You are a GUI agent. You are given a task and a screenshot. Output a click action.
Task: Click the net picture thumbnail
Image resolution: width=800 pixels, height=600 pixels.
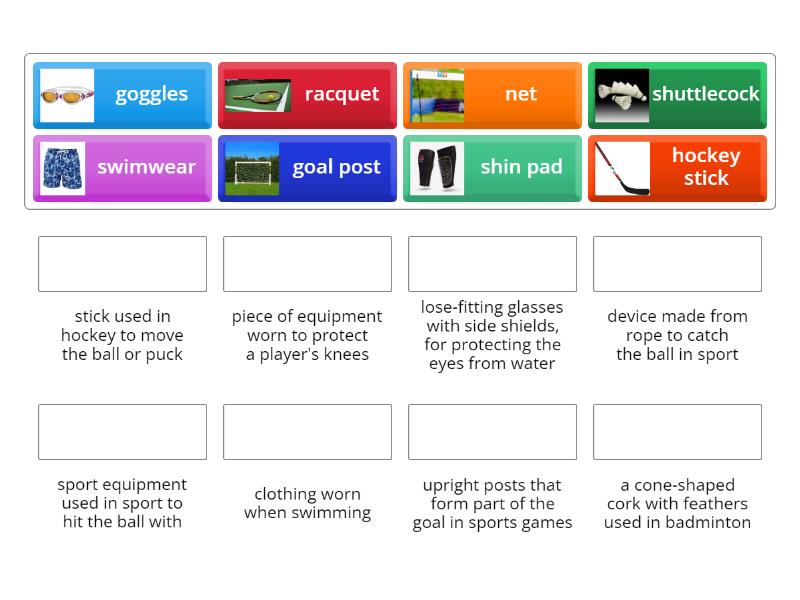(437, 95)
